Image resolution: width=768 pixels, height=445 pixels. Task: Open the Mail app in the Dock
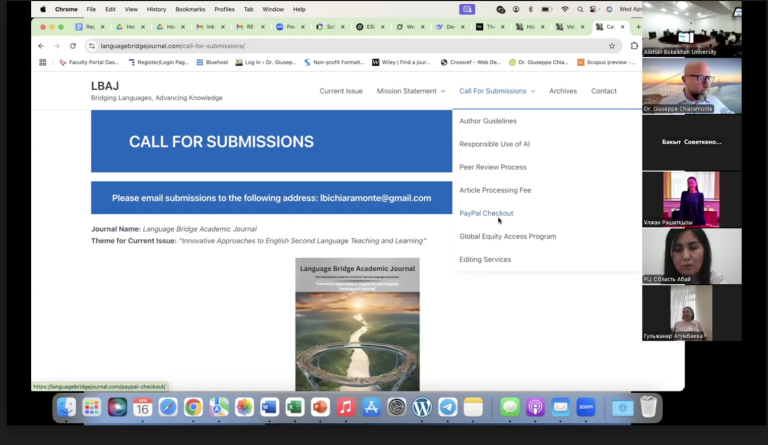pos(561,407)
